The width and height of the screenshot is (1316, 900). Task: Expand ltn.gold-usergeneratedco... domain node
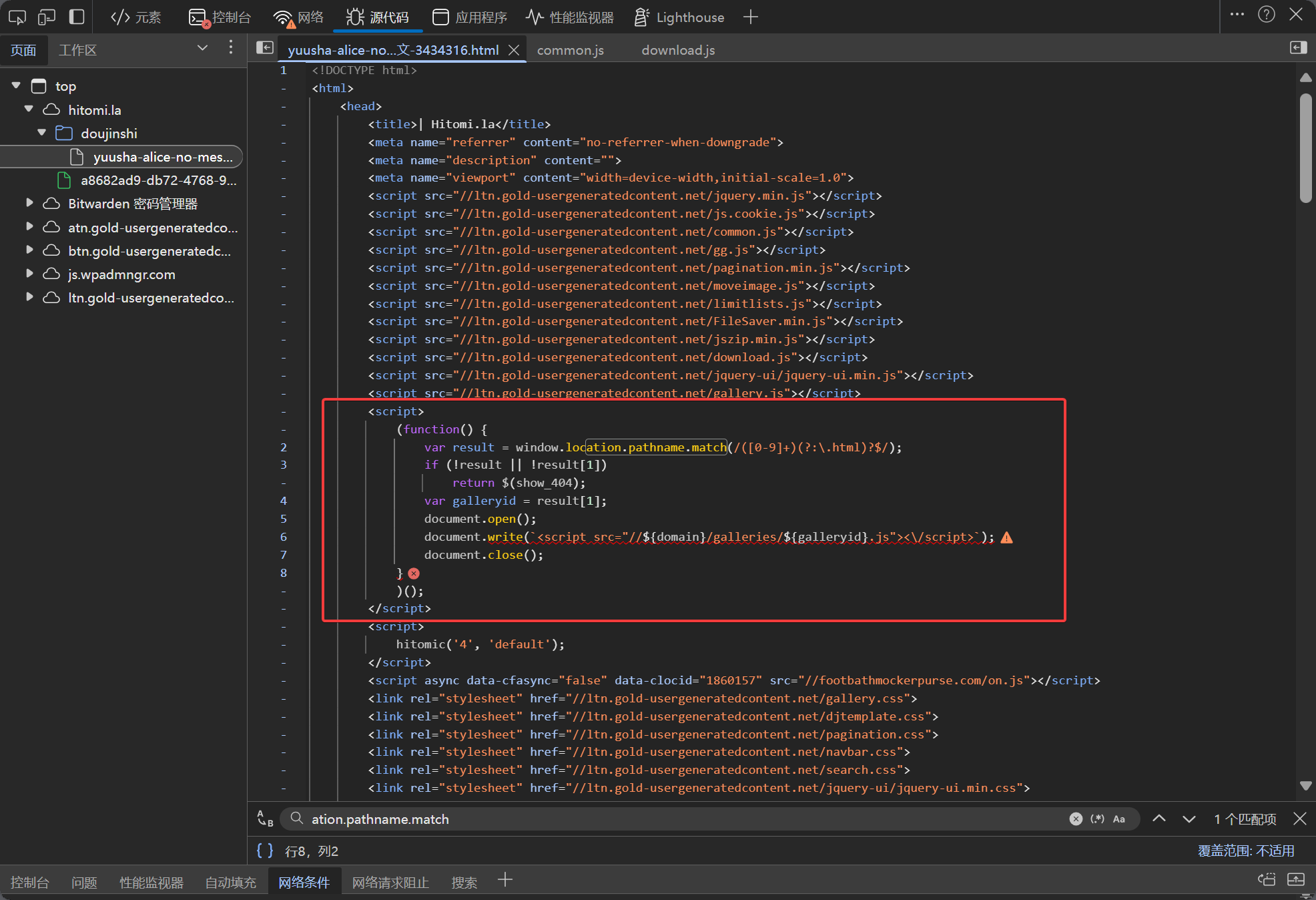(29, 297)
